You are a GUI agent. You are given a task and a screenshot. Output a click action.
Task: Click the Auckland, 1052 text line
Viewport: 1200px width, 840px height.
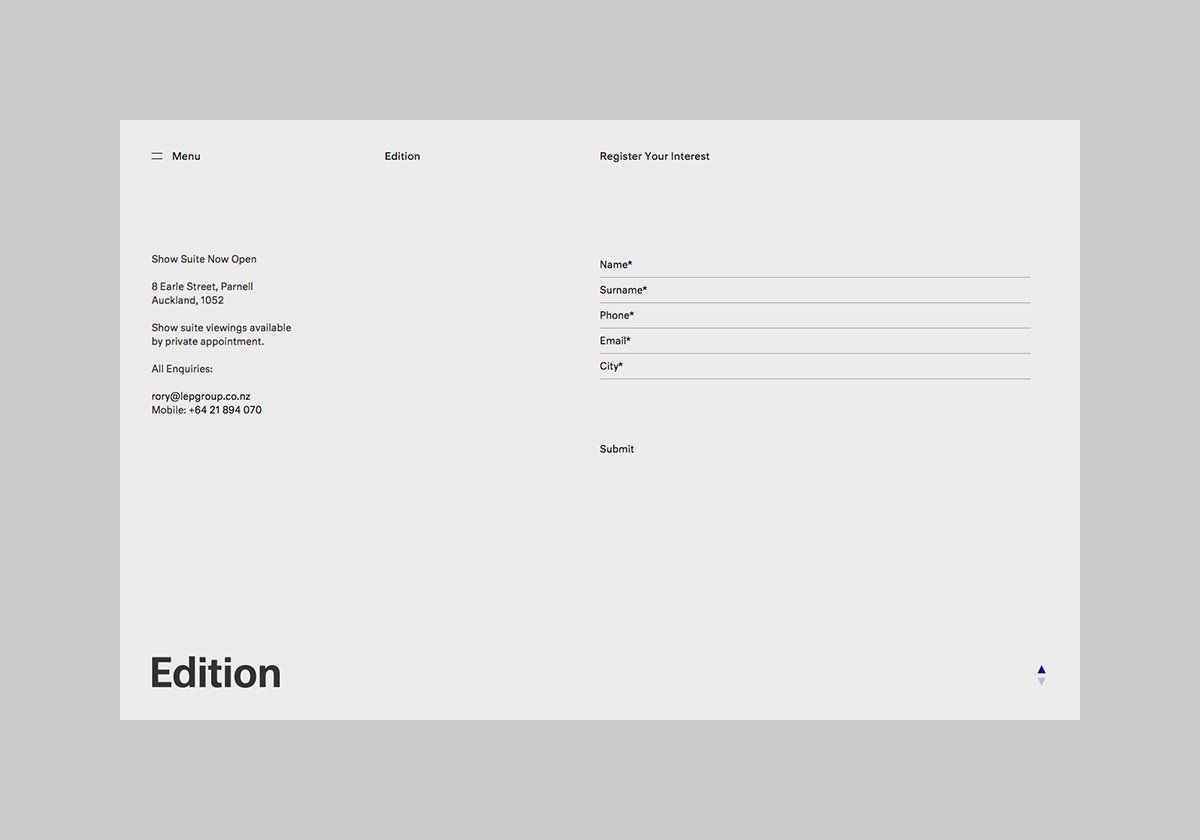click(x=187, y=300)
